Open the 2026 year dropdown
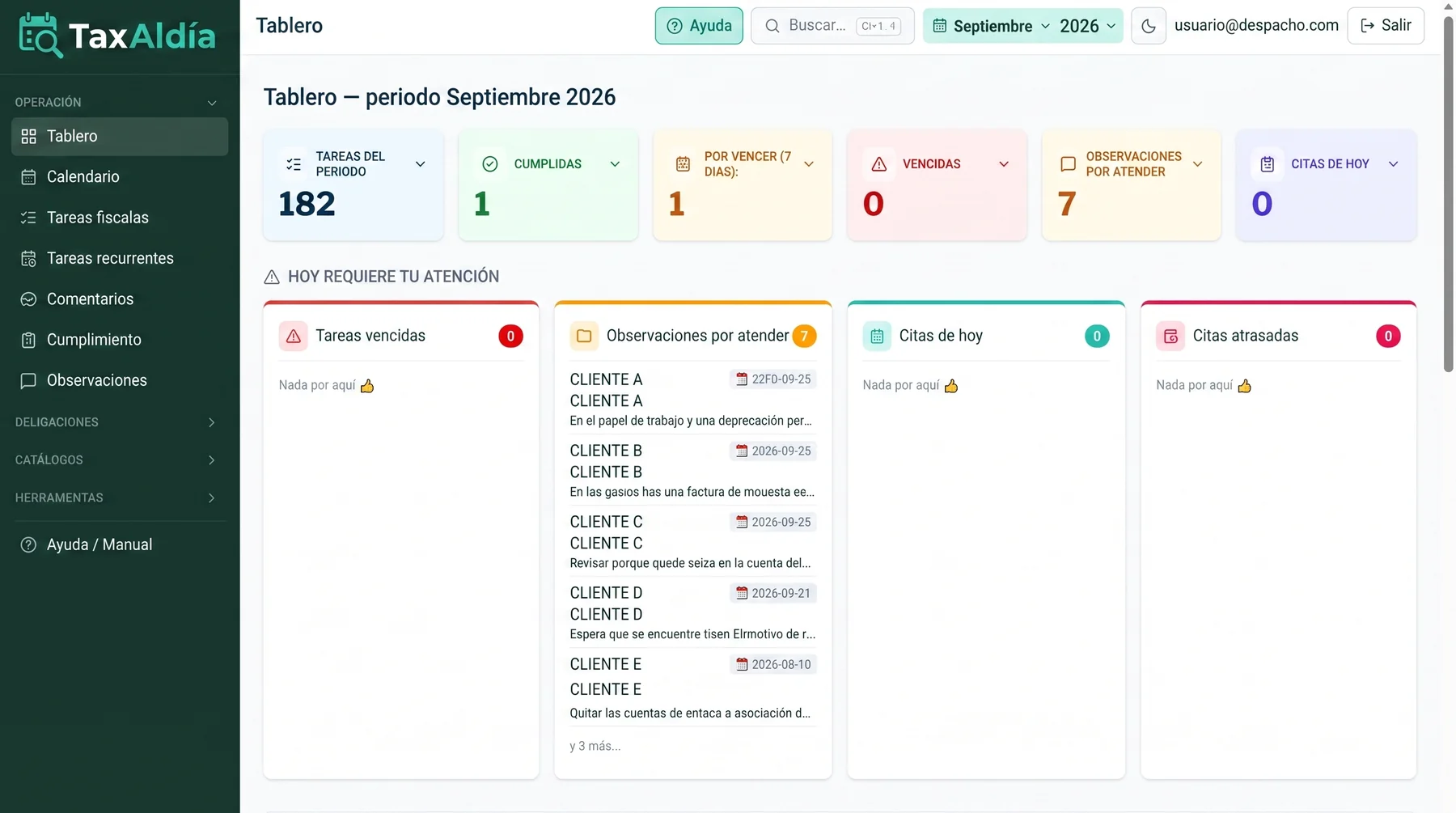The height and width of the screenshot is (813, 1456). (x=1088, y=26)
